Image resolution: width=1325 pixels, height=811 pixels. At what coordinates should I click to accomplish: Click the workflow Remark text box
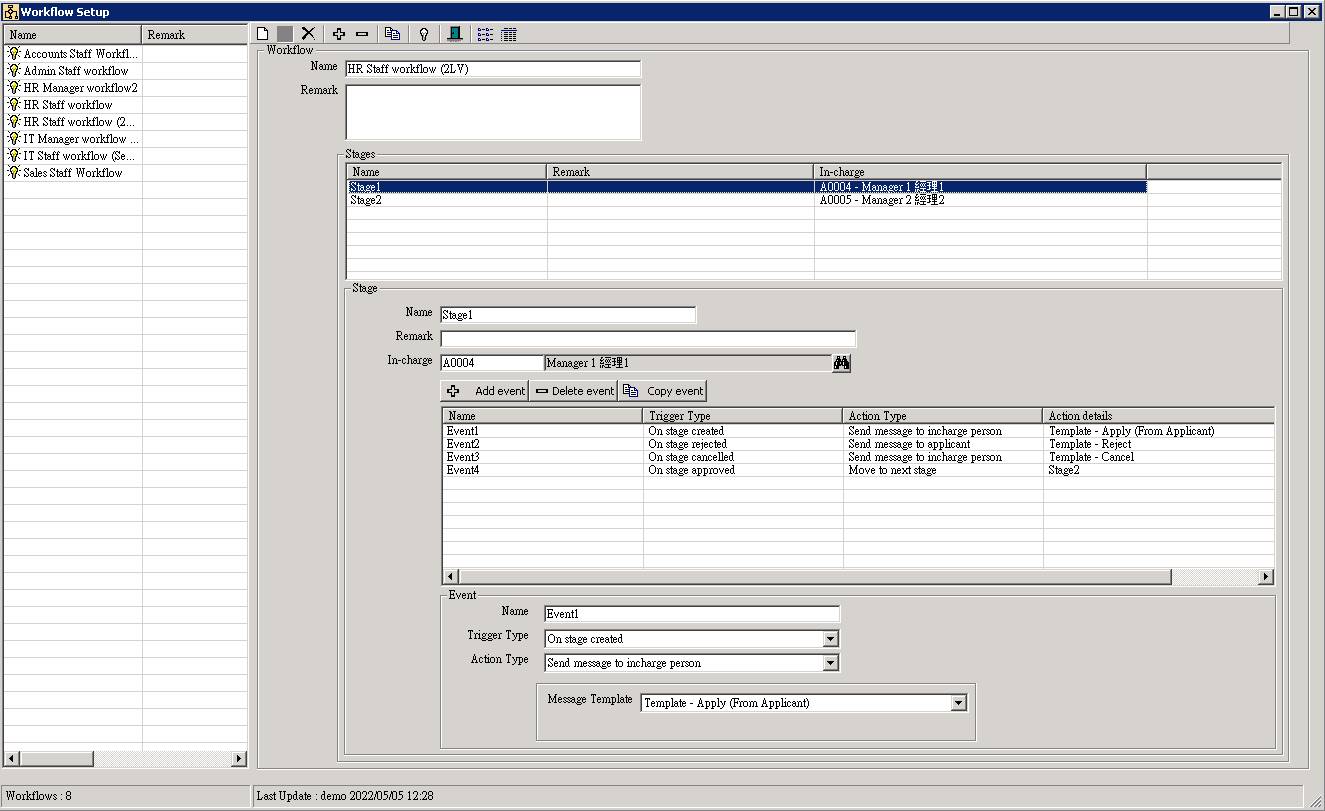point(493,112)
